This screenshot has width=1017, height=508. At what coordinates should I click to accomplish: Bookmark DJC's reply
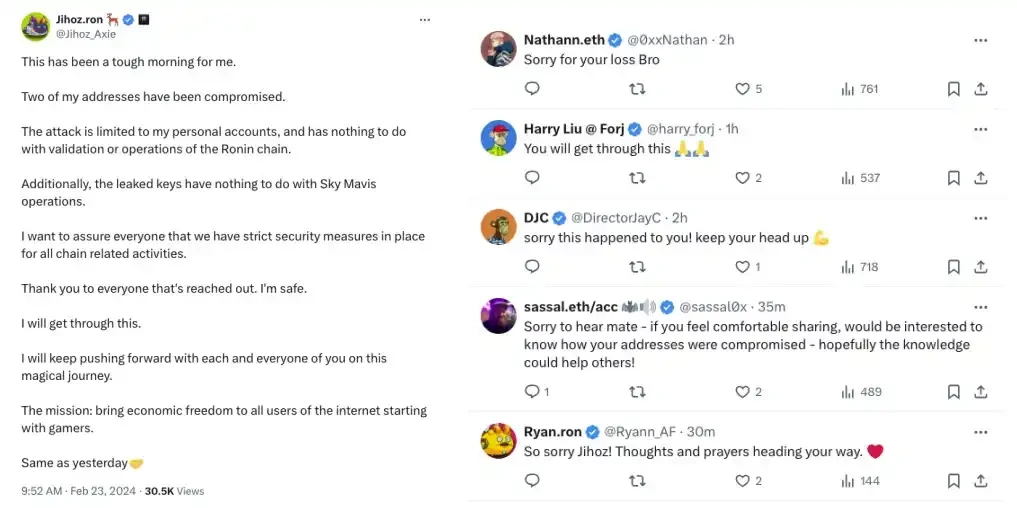pyautogui.click(x=954, y=267)
